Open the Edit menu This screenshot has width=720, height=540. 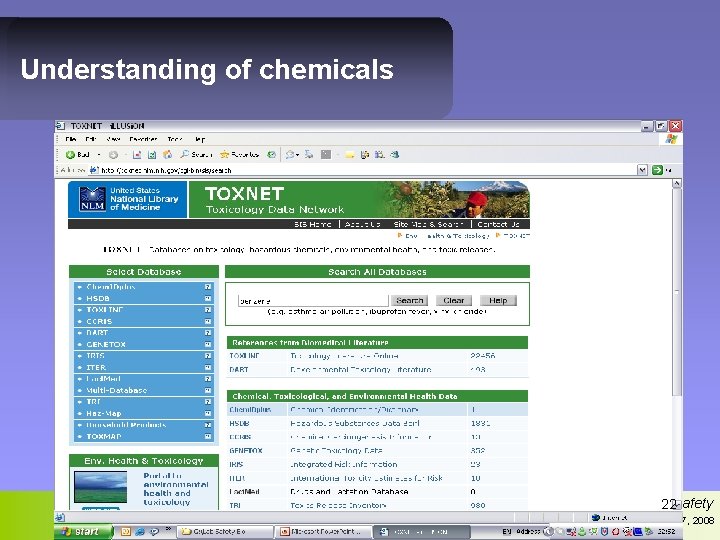click(90, 139)
